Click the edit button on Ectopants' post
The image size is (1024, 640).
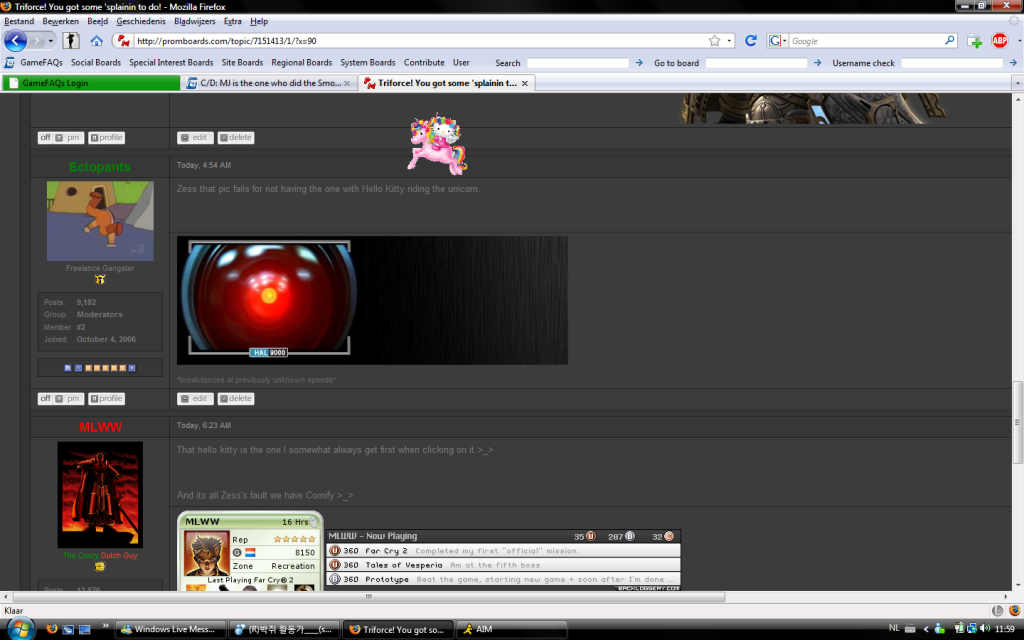(195, 398)
